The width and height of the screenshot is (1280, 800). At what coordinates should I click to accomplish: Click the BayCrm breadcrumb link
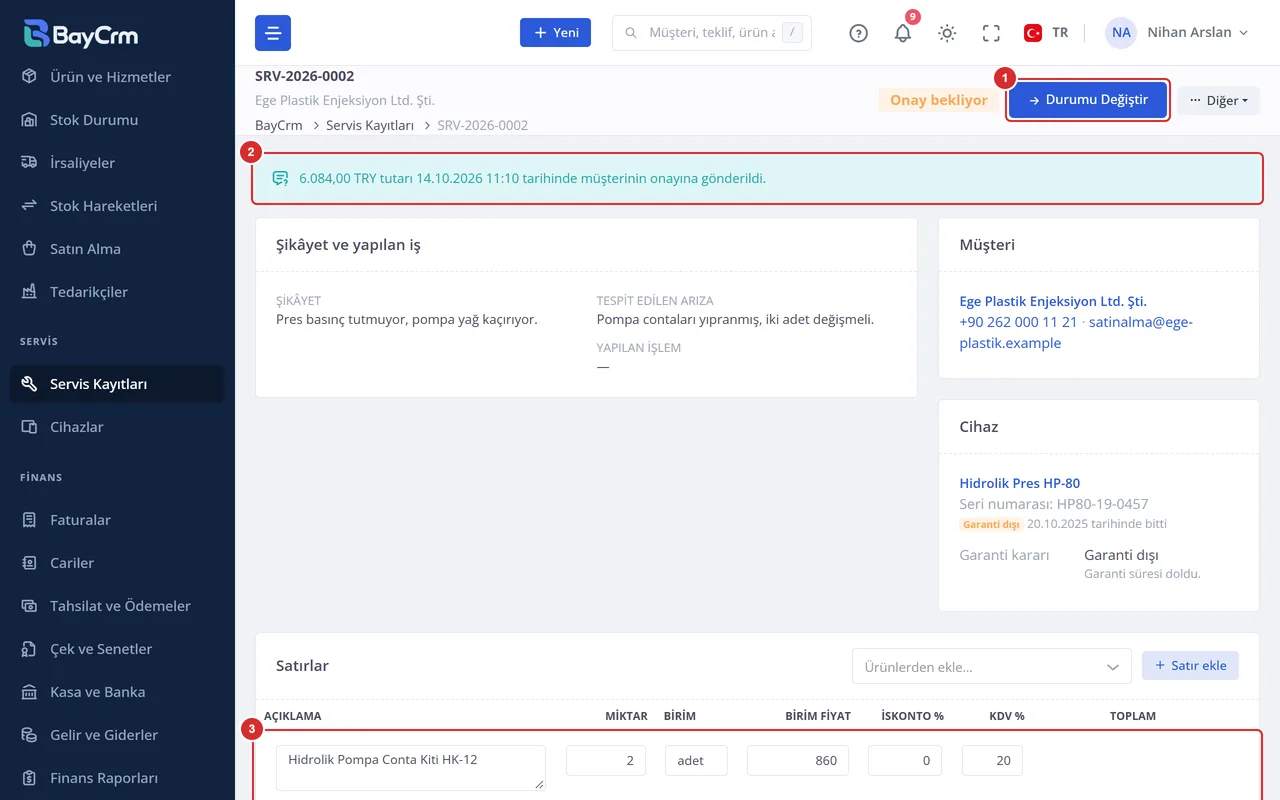tap(279, 126)
